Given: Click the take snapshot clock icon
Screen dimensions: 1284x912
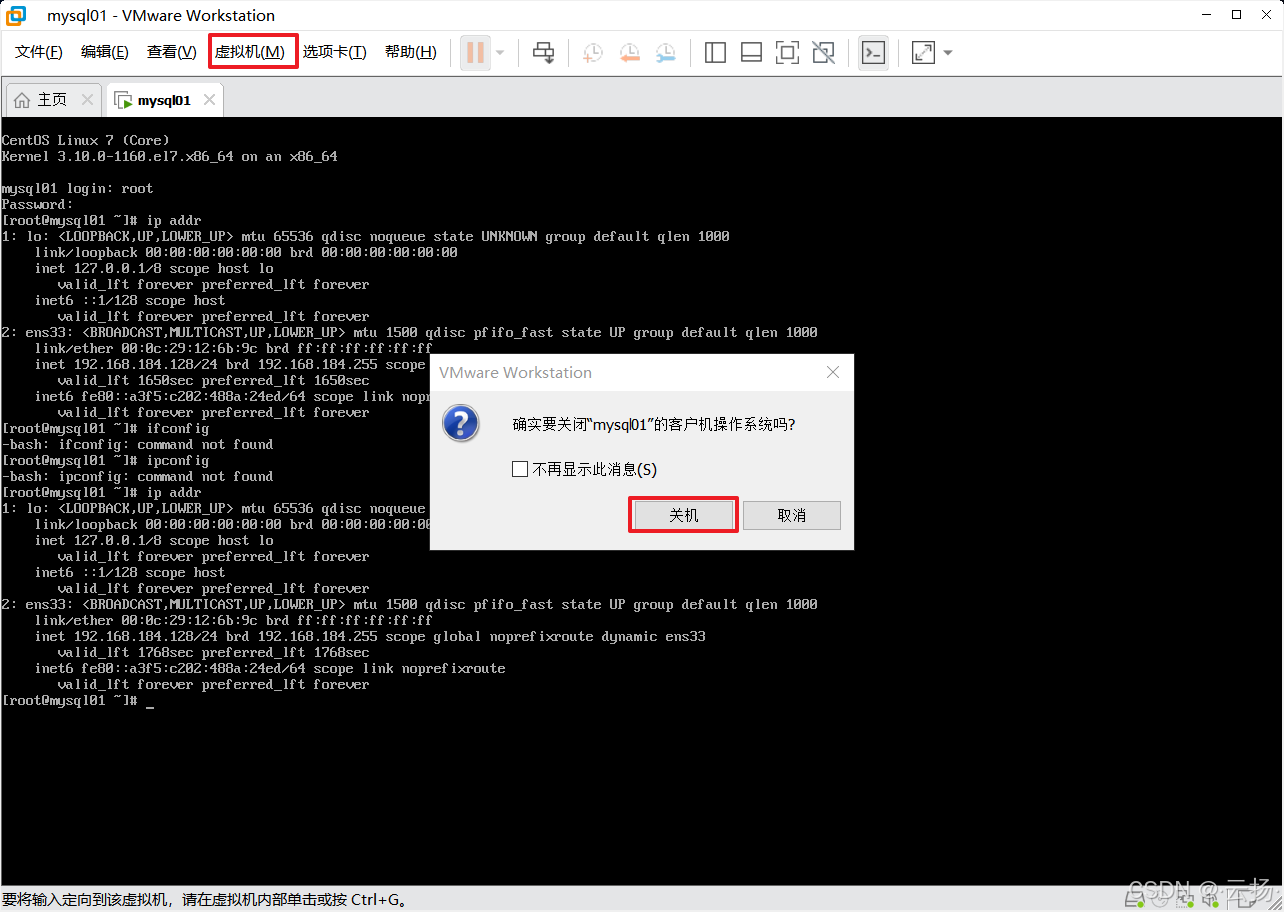Looking at the screenshot, I should (x=593, y=52).
